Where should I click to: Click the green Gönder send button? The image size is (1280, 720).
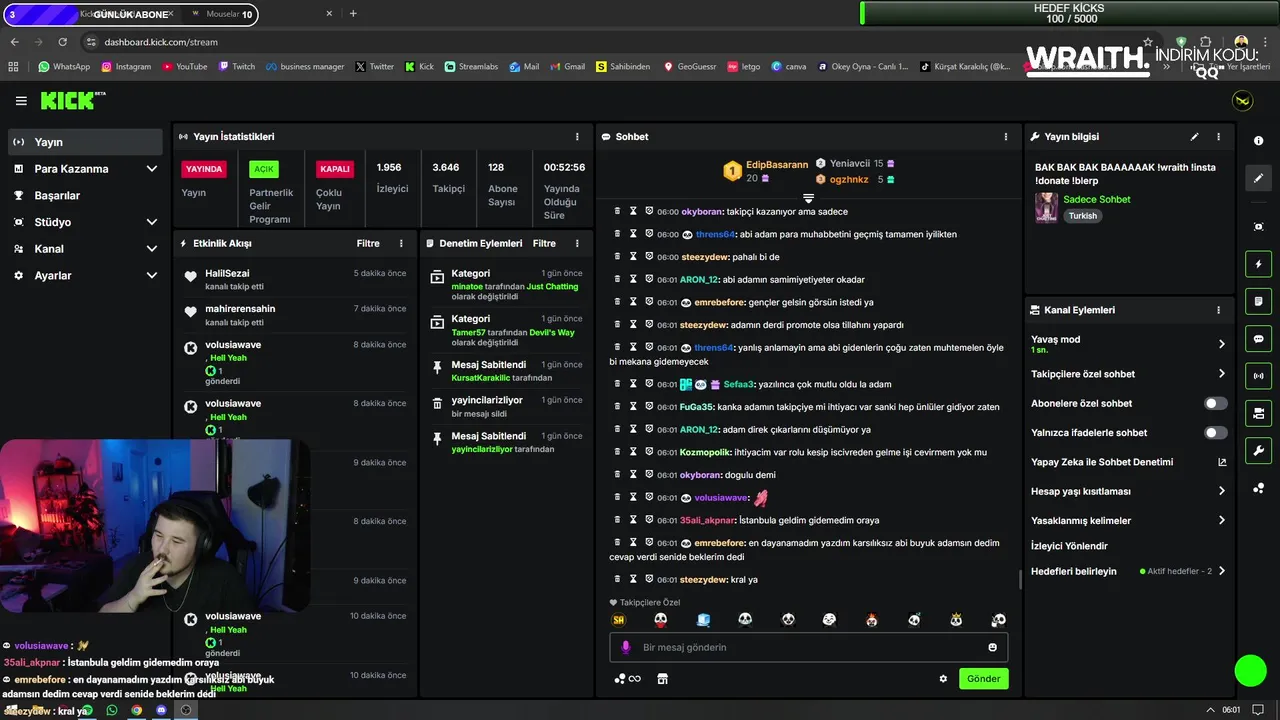983,678
